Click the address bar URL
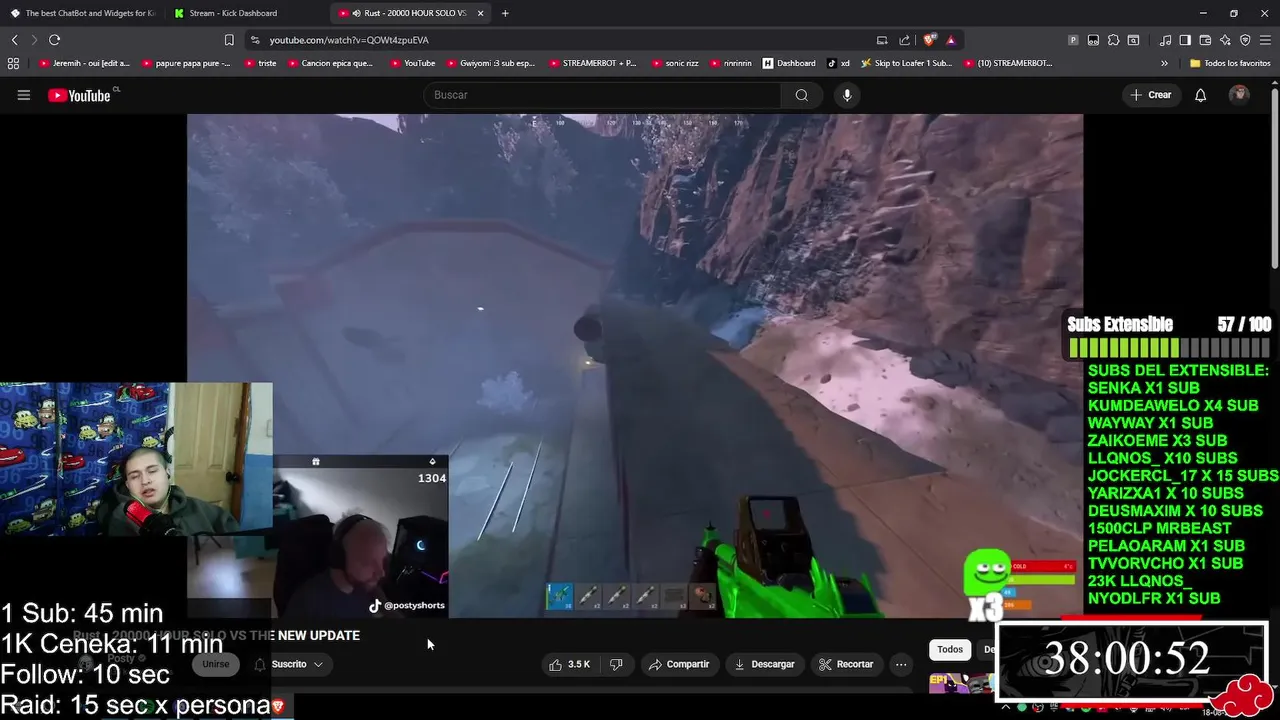The width and height of the screenshot is (1280, 720). point(349,40)
